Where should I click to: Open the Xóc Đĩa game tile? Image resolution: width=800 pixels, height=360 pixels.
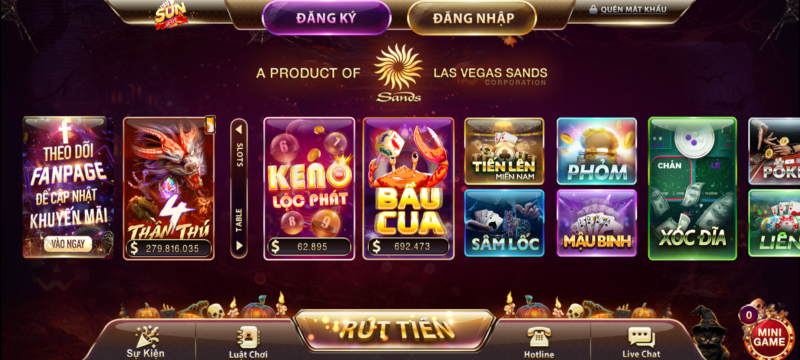coord(692,189)
